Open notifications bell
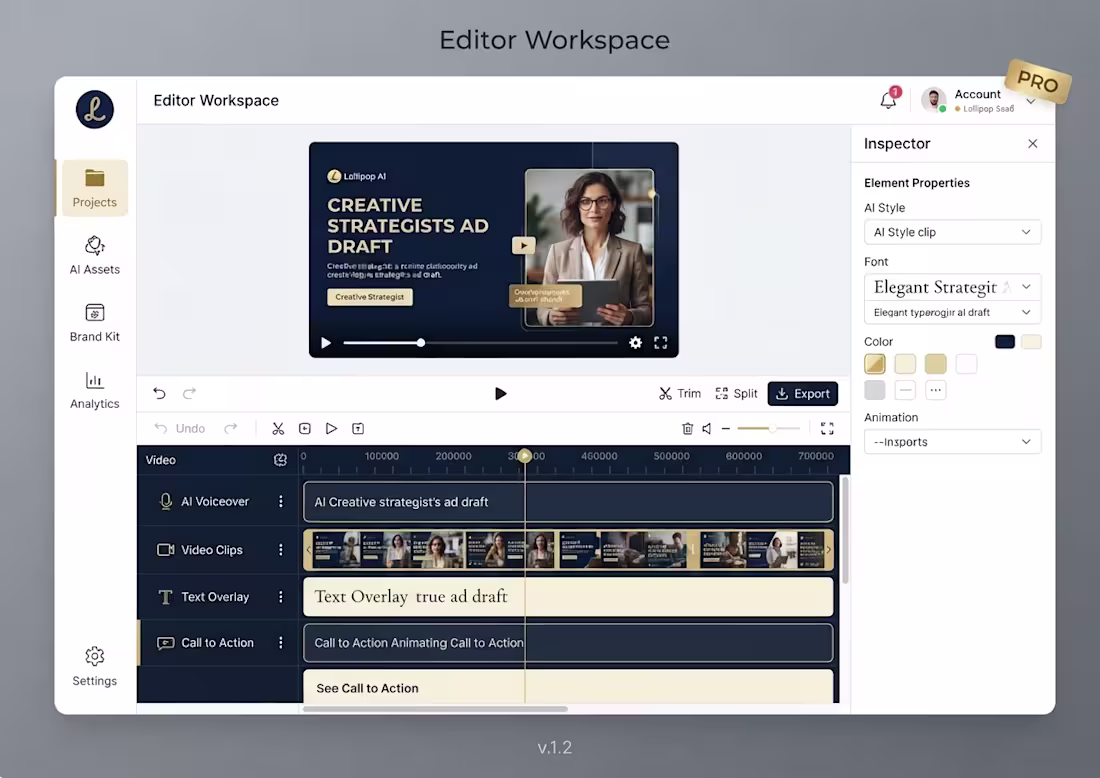This screenshot has height=778, width=1100. pyautogui.click(x=889, y=100)
